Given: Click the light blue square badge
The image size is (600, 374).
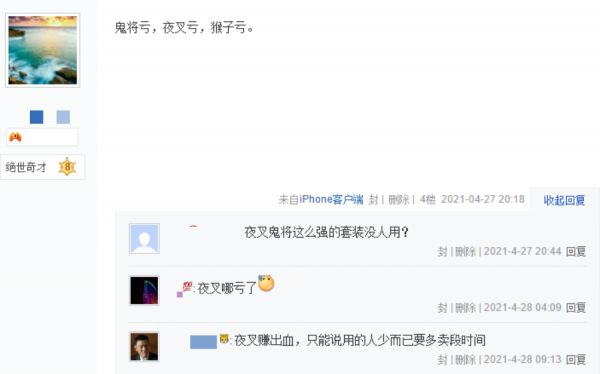Looking at the screenshot, I should point(63,117).
